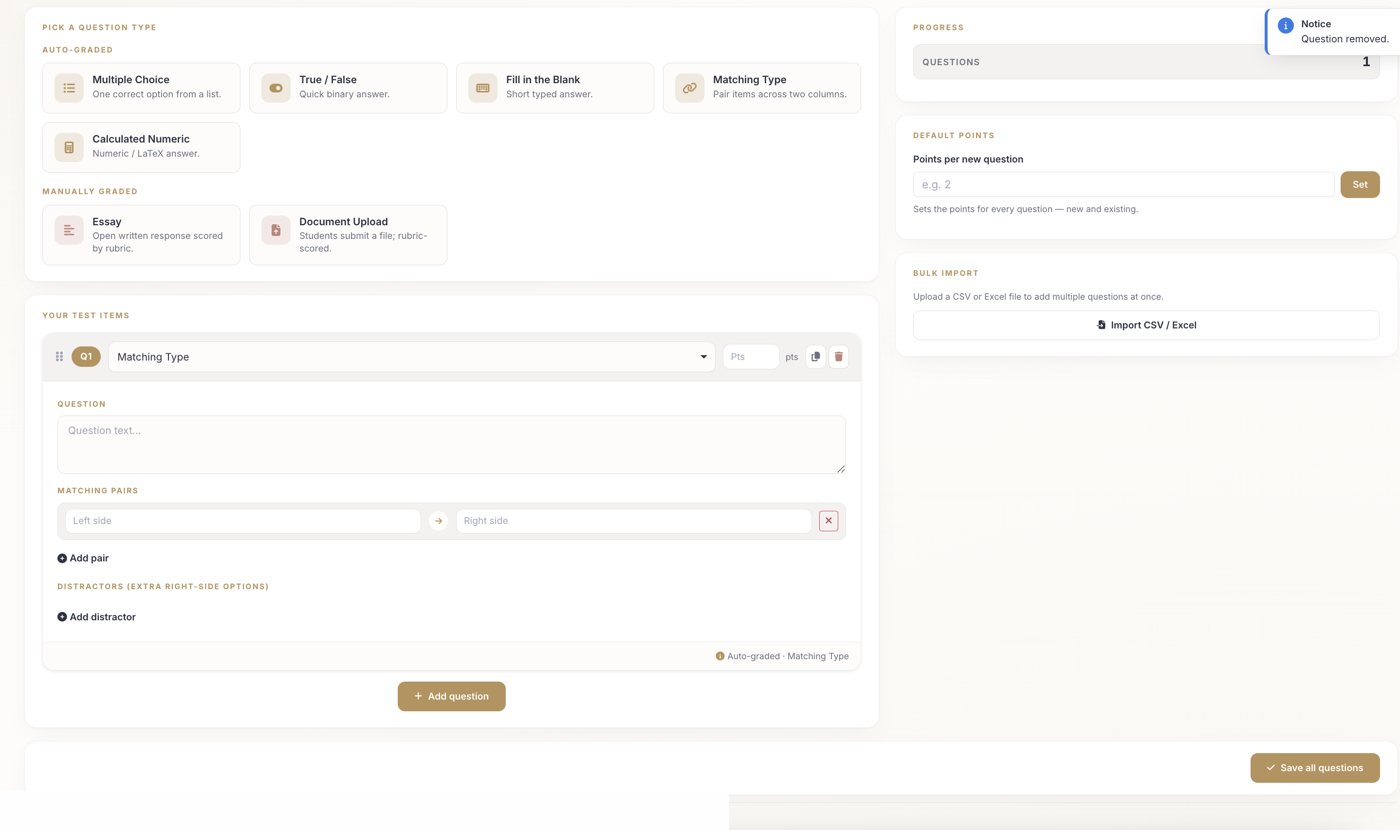Click the "Auto-graded · Matching Type" footer text
This screenshot has height=830, width=1400.
pos(788,656)
